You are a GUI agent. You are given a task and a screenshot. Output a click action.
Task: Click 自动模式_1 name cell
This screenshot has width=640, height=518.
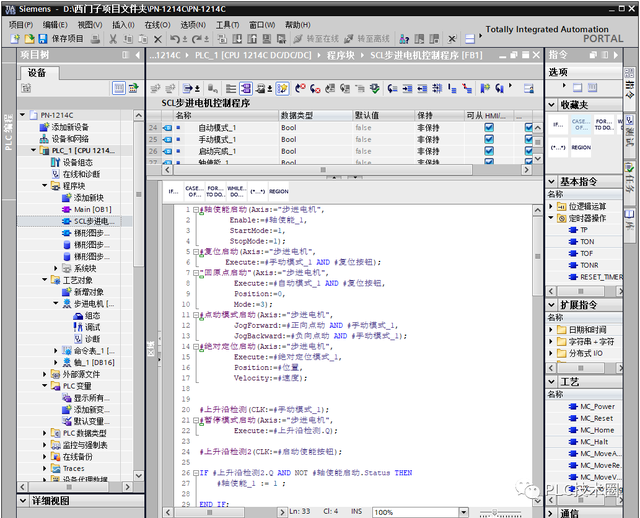click(x=217, y=128)
